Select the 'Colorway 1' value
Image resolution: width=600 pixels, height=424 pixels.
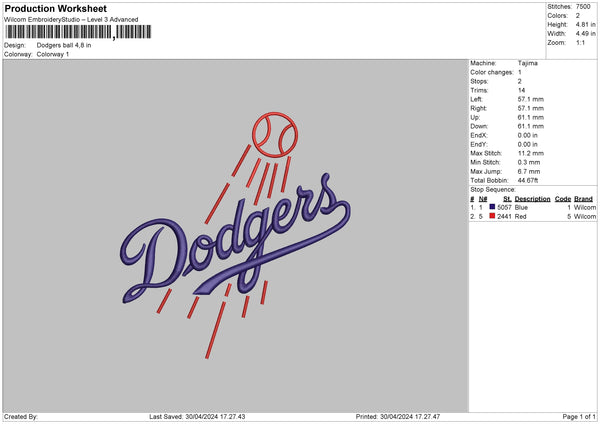(53, 54)
